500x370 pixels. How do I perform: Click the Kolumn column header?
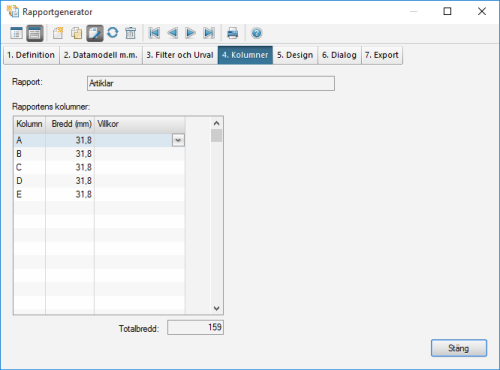(x=29, y=124)
